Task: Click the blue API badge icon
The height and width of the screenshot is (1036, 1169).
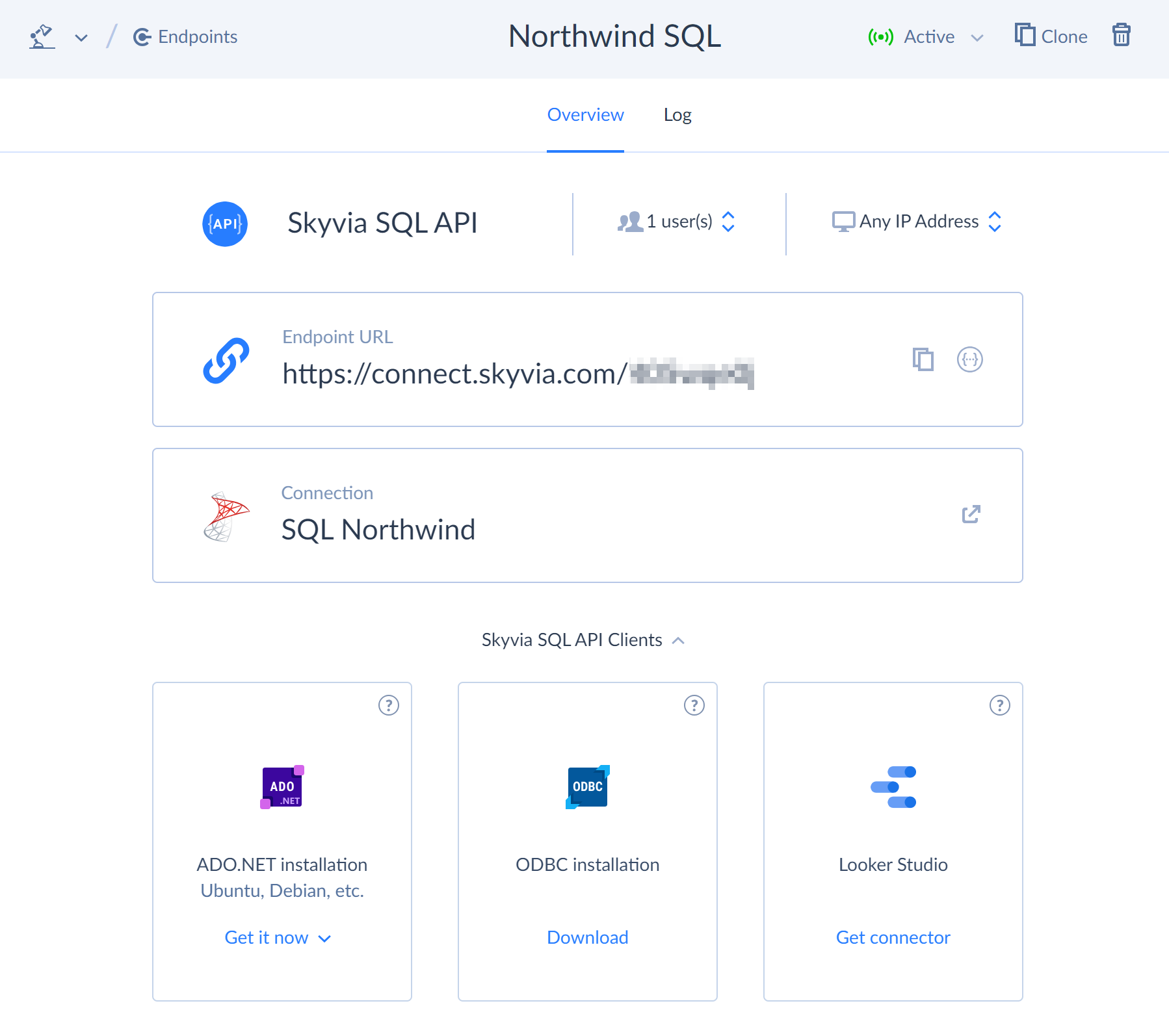Action: (225, 224)
